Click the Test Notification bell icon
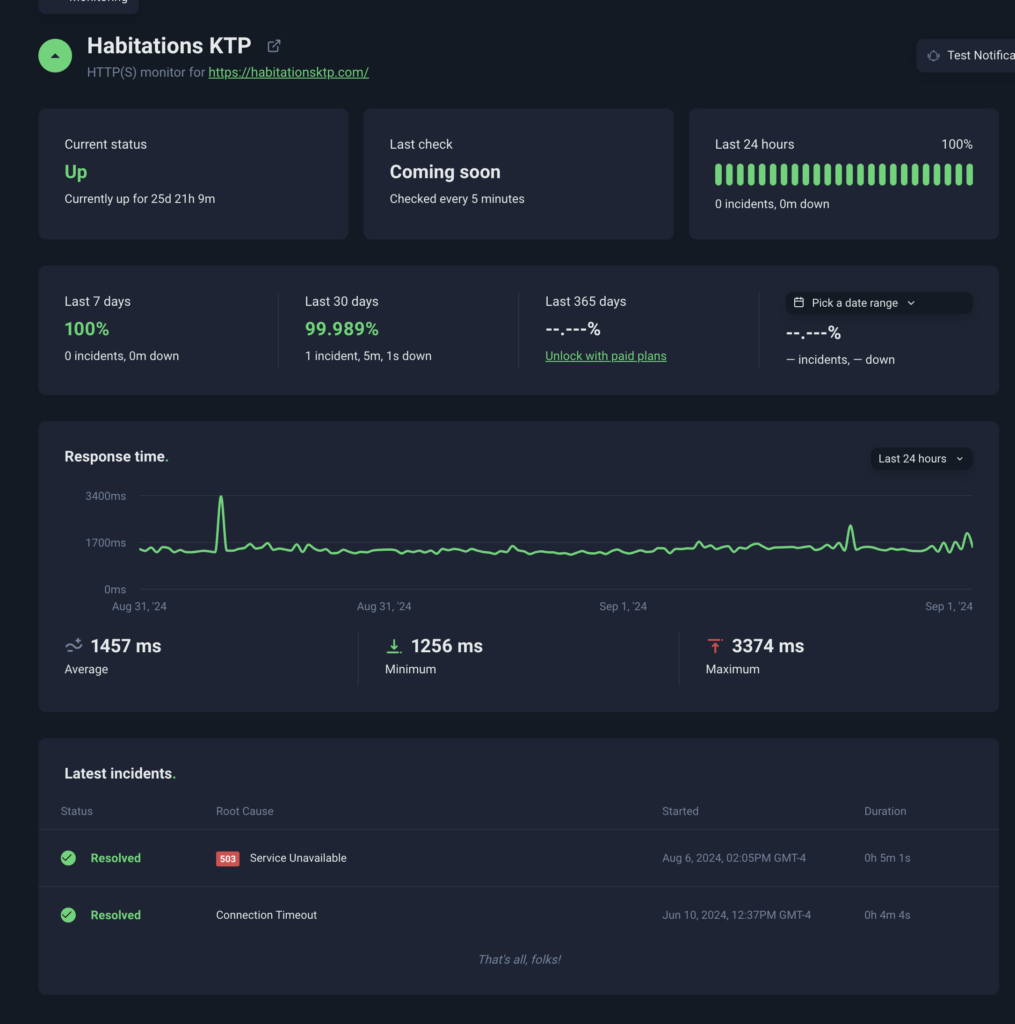 [x=933, y=56]
